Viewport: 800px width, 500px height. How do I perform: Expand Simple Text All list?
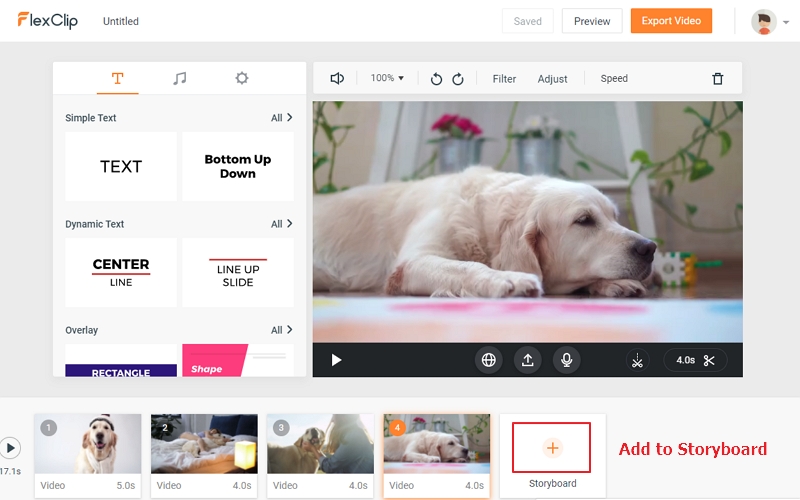(282, 118)
